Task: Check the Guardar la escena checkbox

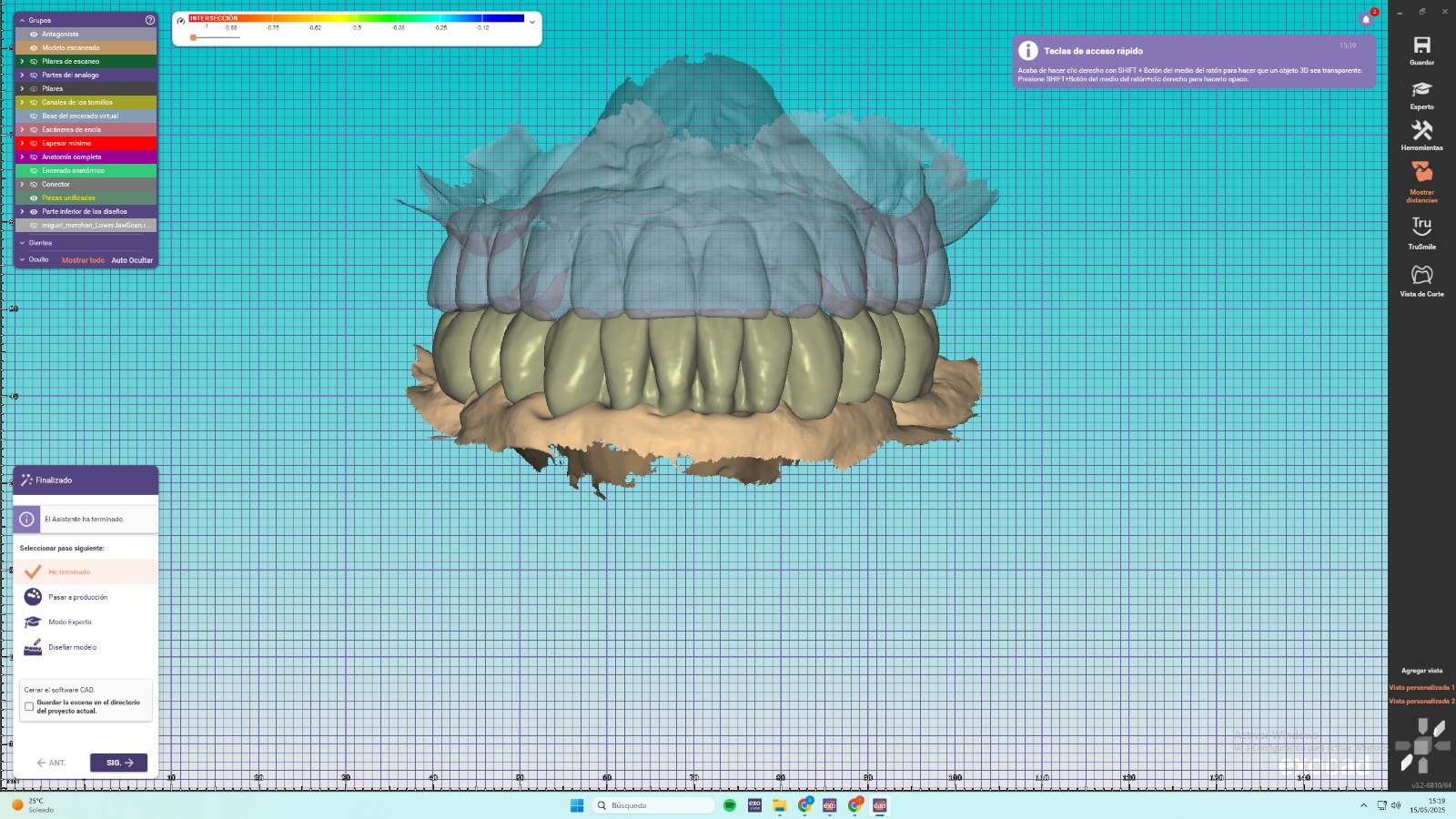Action: pos(29,706)
